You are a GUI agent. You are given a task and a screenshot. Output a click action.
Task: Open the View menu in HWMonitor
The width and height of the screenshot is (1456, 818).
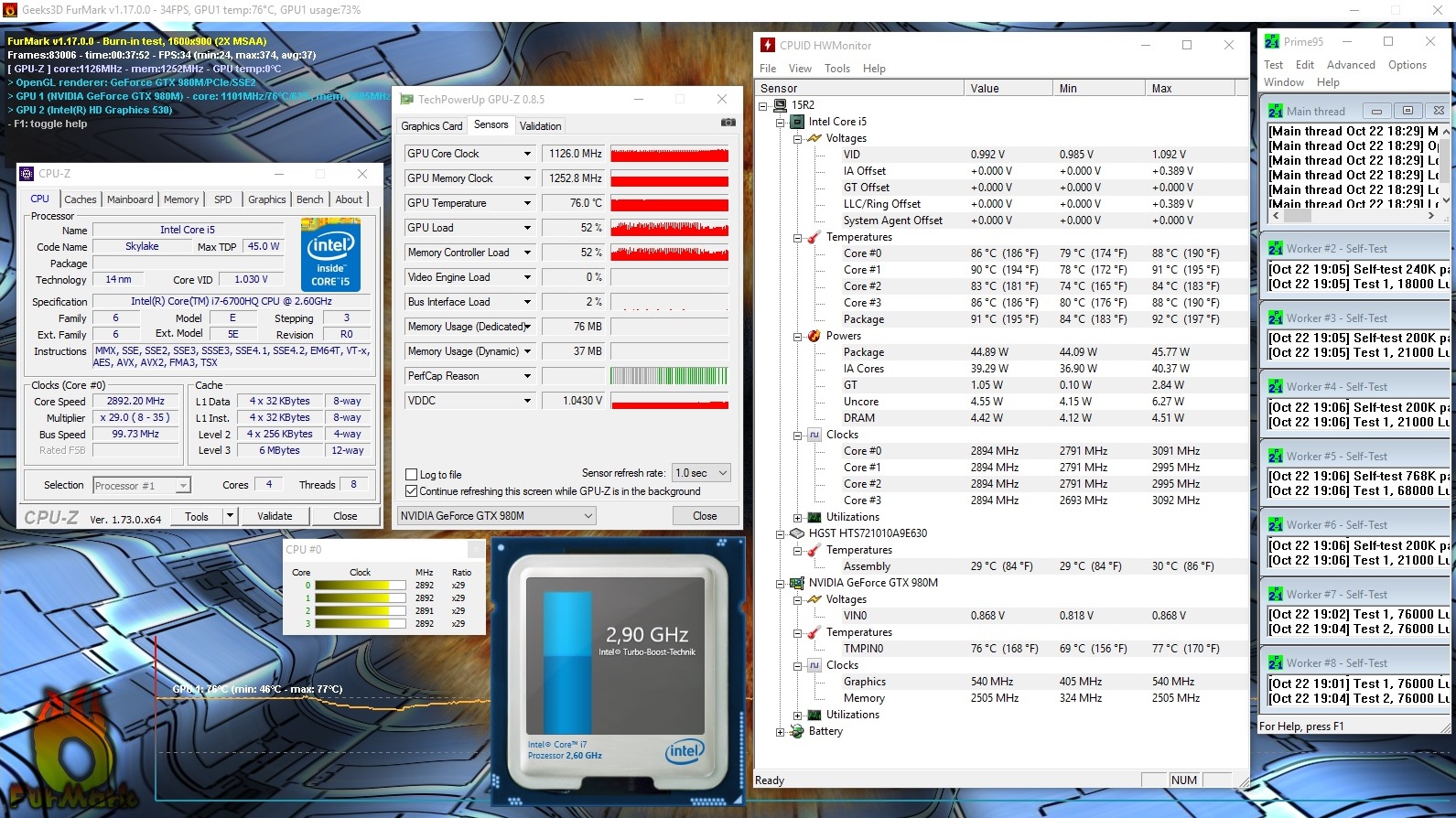pyautogui.click(x=800, y=69)
